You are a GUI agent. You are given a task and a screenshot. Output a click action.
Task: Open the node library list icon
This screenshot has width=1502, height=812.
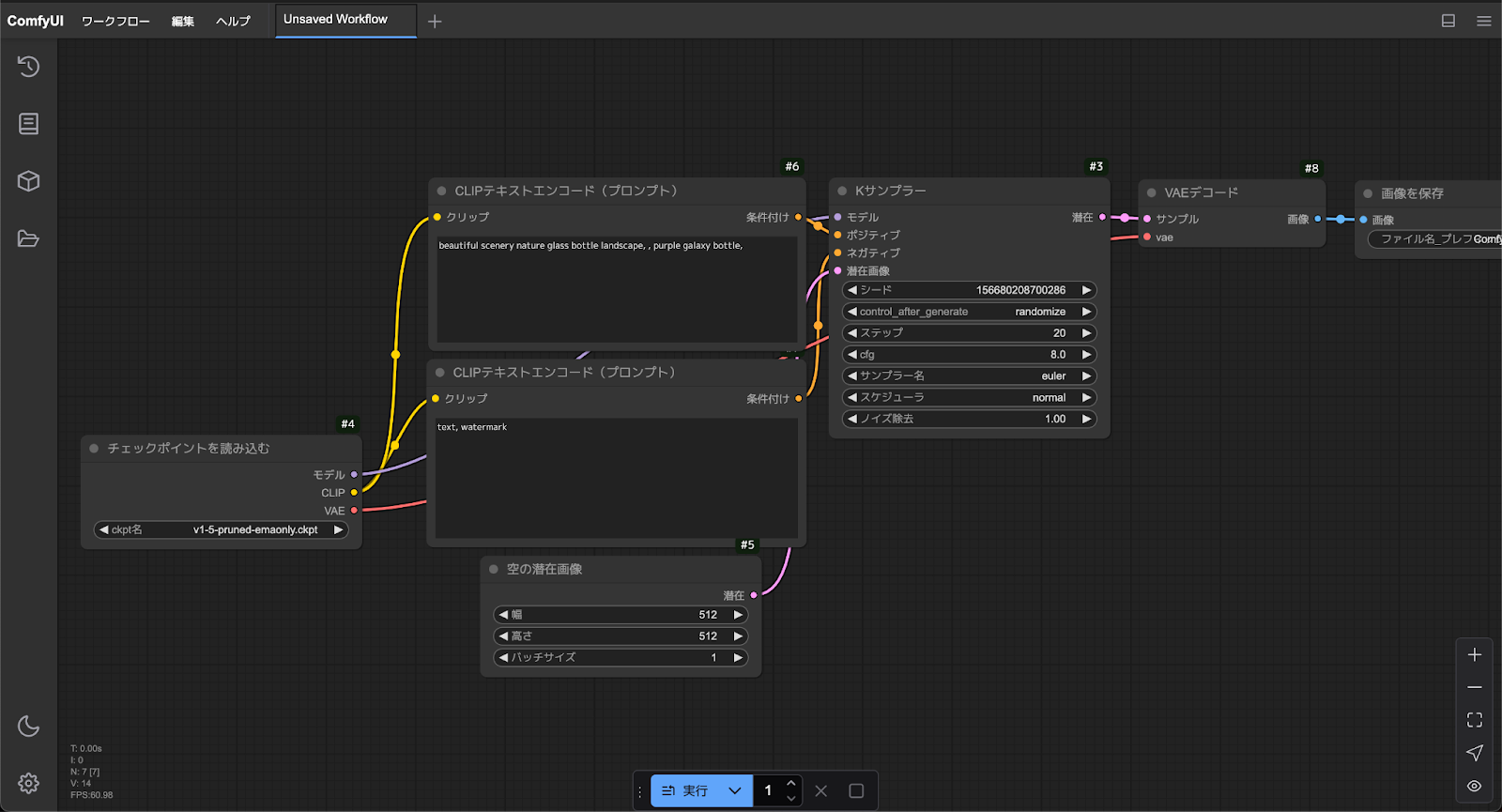point(28,124)
